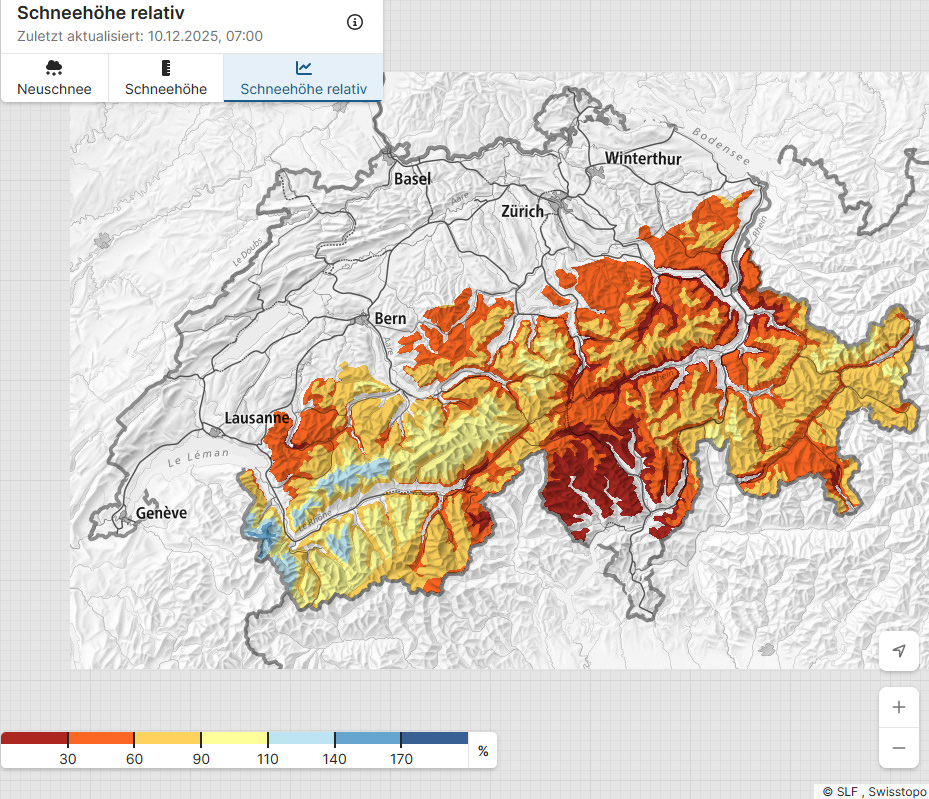Click the Le Doubs river label

coord(247,252)
